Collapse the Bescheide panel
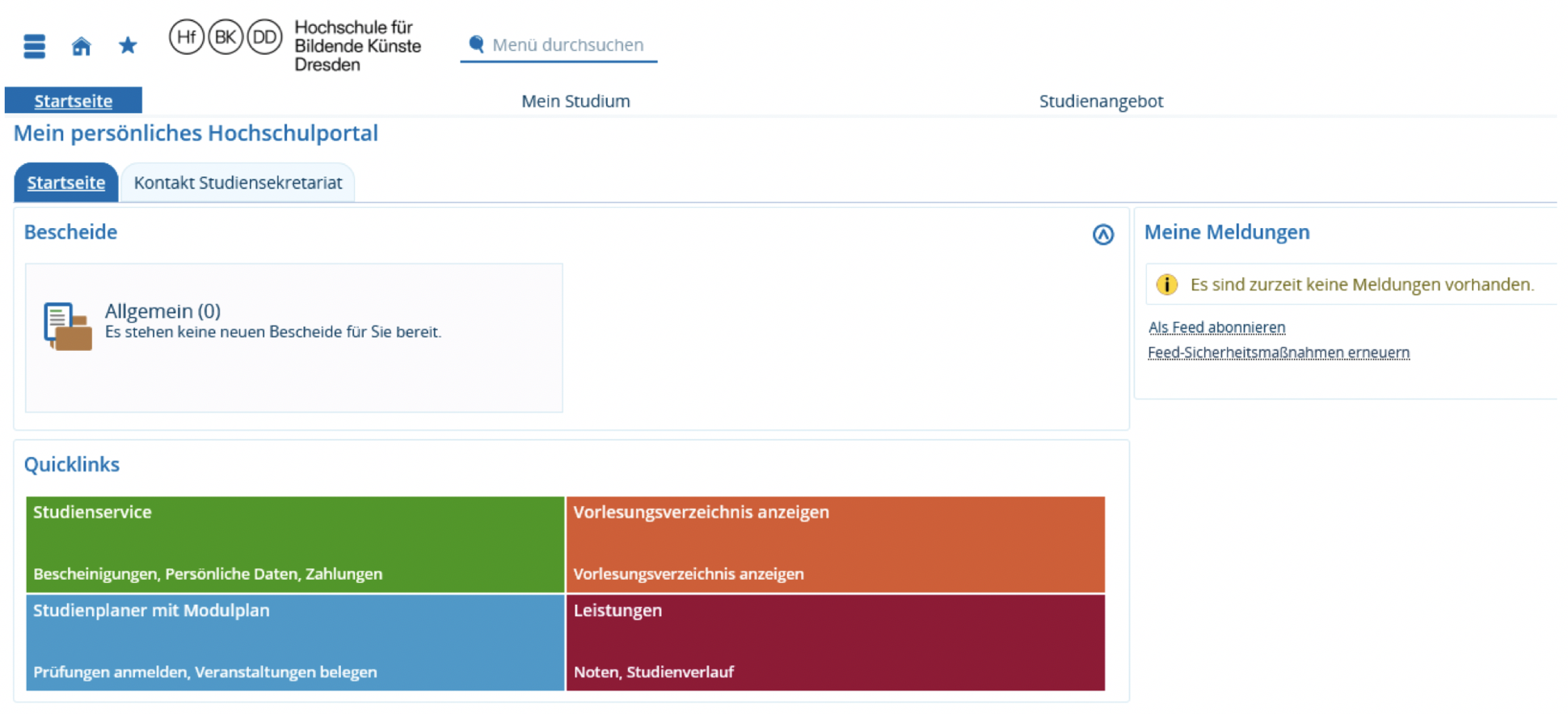Image resolution: width=1568 pixels, height=714 pixels. coord(1102,234)
